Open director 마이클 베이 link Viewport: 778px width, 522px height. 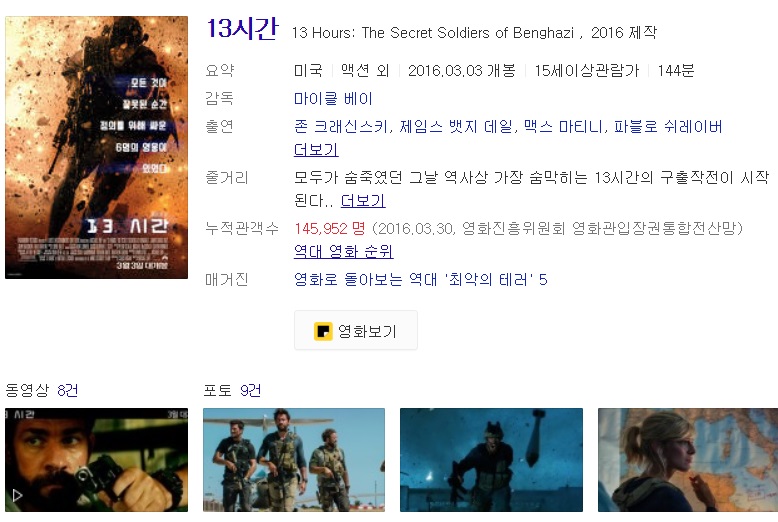[333, 98]
